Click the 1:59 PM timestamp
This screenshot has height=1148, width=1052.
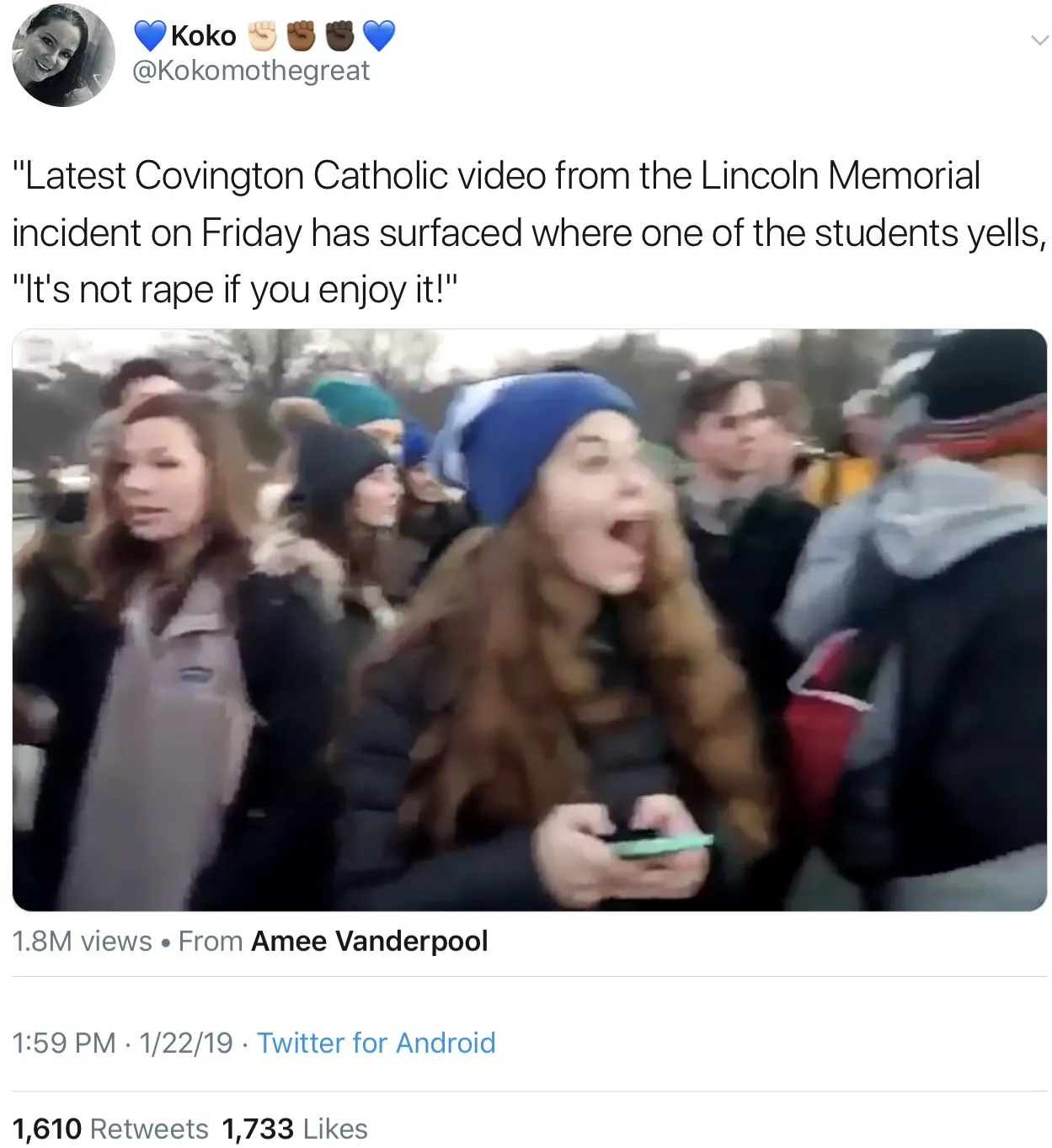64,1043
